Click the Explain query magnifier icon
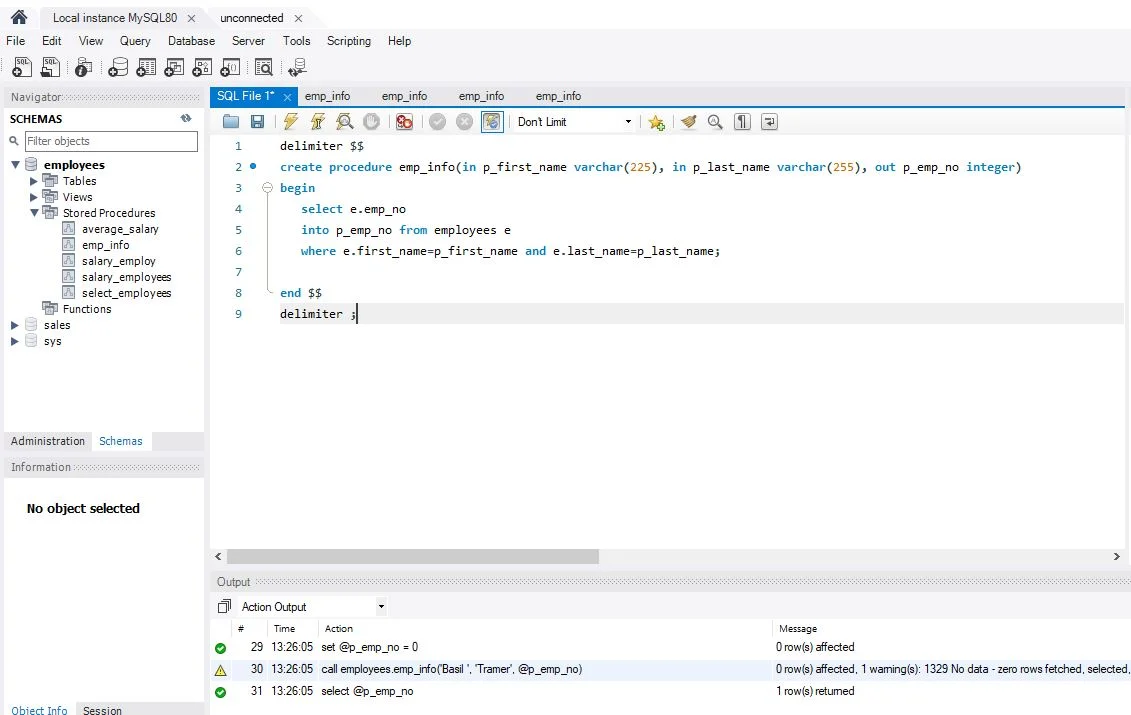 click(x=344, y=122)
